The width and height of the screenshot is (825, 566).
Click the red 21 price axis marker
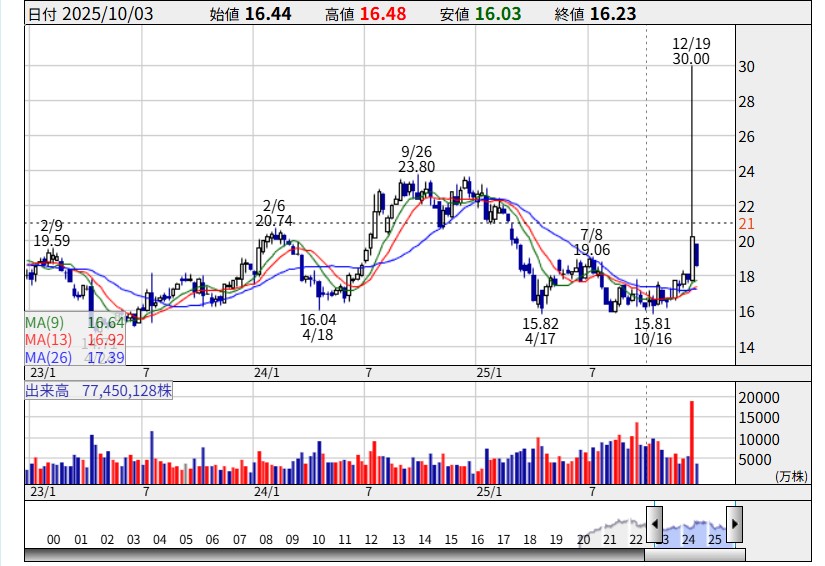point(746,223)
